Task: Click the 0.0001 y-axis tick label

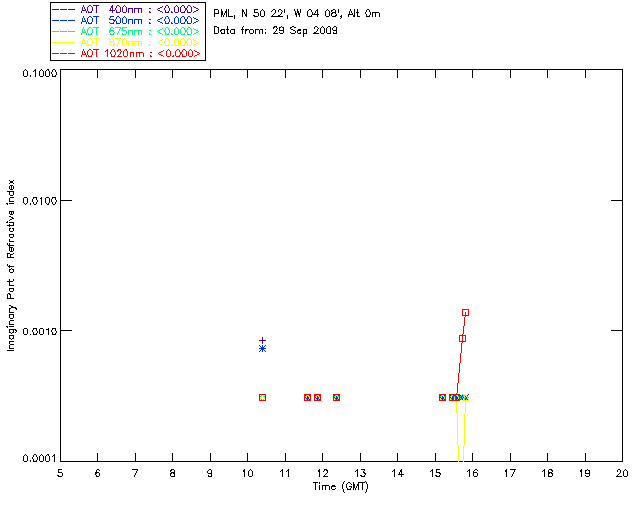Action: (40, 458)
